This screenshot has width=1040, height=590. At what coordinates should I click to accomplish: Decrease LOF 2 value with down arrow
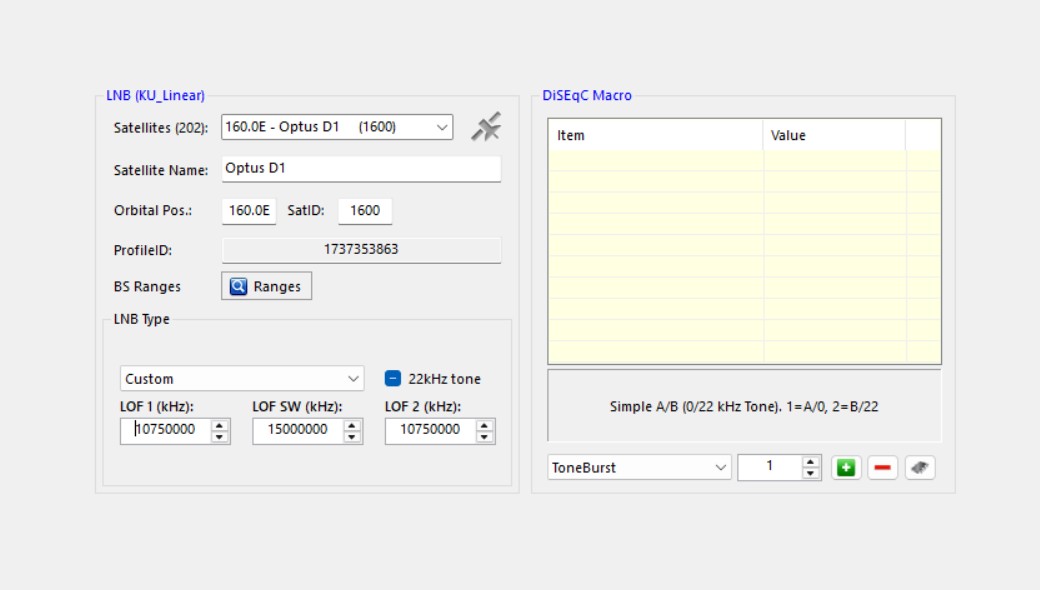point(485,436)
